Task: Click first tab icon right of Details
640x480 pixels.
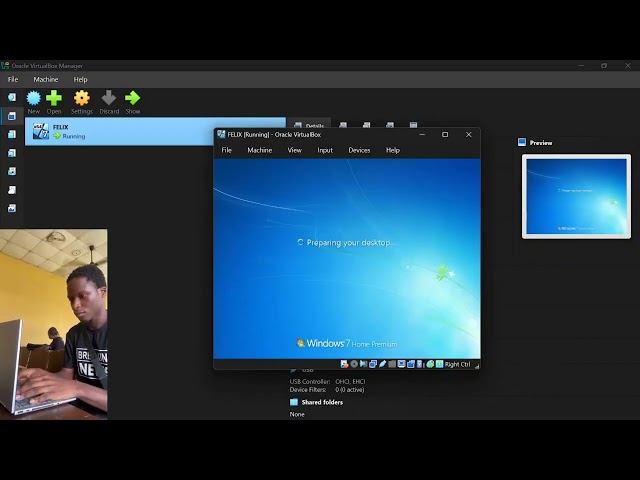Action: coord(343,124)
